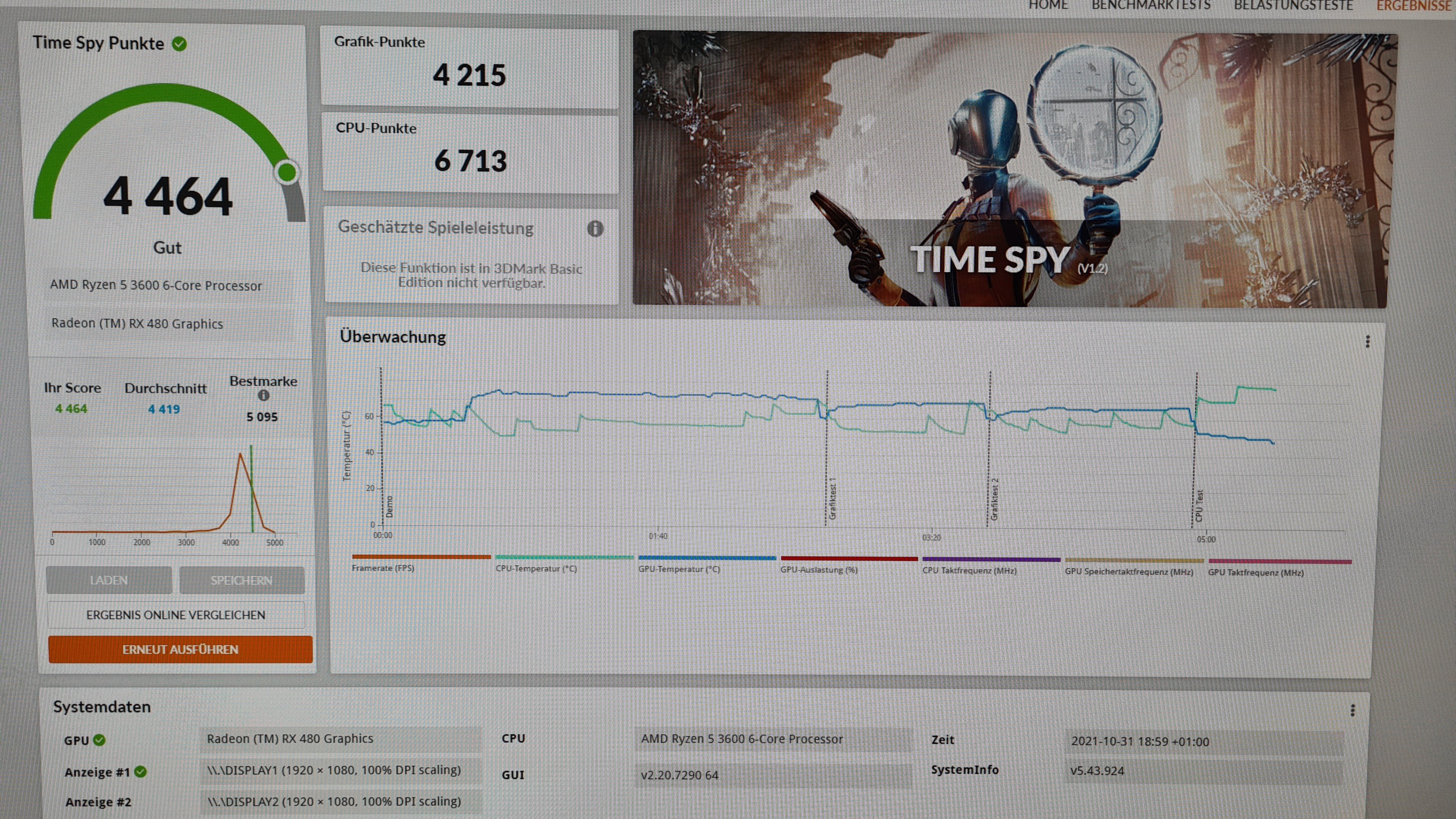Click green check next to Anzeige #1
The image size is (1456, 819).
[x=141, y=772]
